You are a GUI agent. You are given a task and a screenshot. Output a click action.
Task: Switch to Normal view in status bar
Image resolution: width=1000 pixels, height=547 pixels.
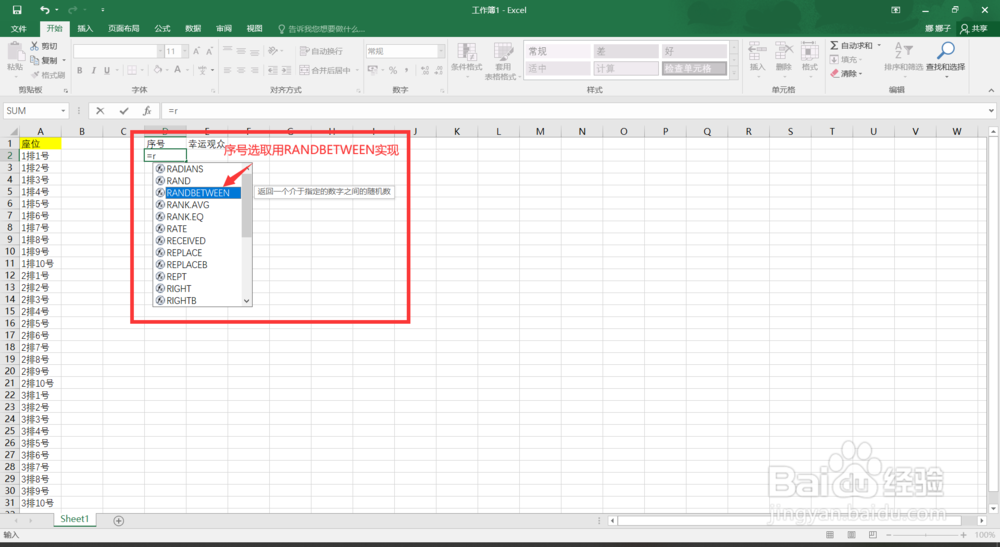click(x=830, y=535)
